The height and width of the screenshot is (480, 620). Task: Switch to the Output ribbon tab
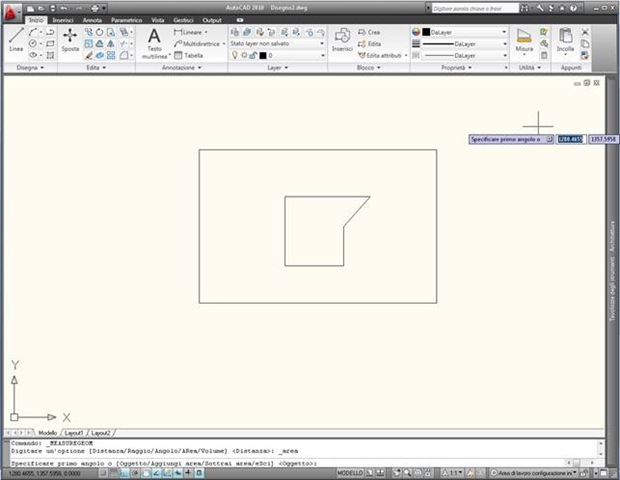212,20
